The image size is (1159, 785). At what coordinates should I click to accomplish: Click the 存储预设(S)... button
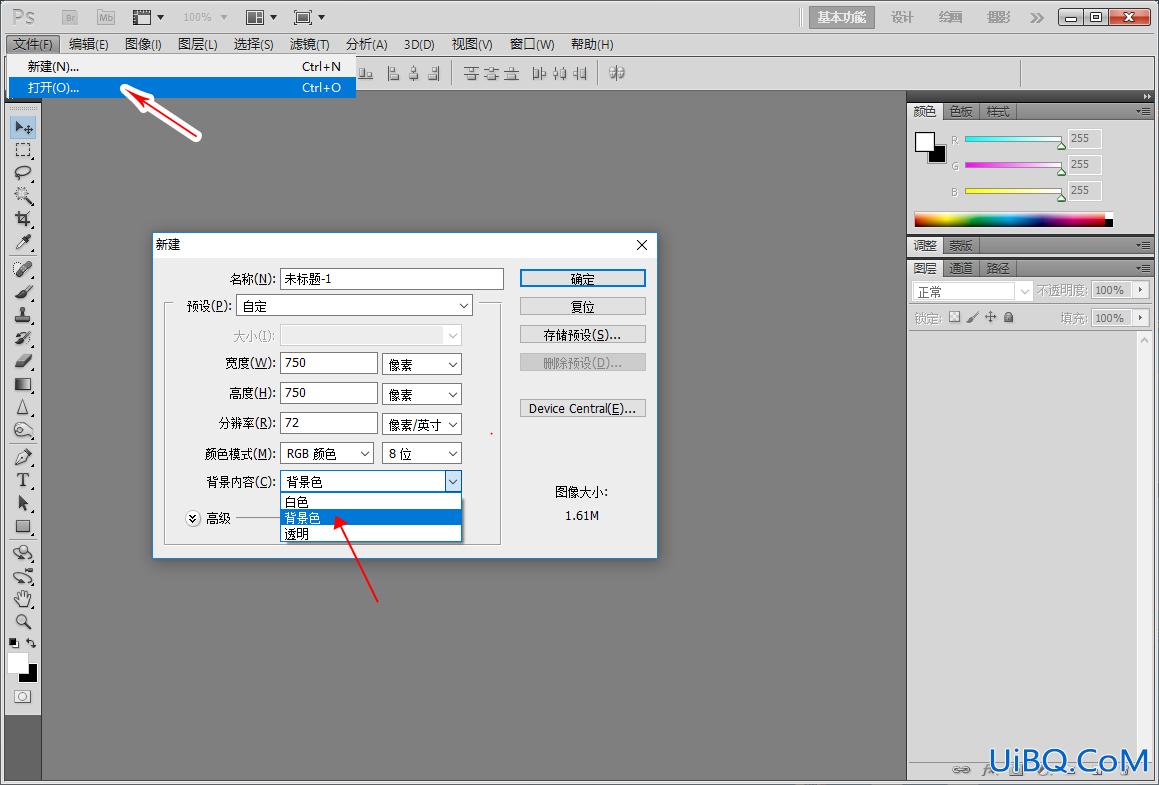coord(582,334)
